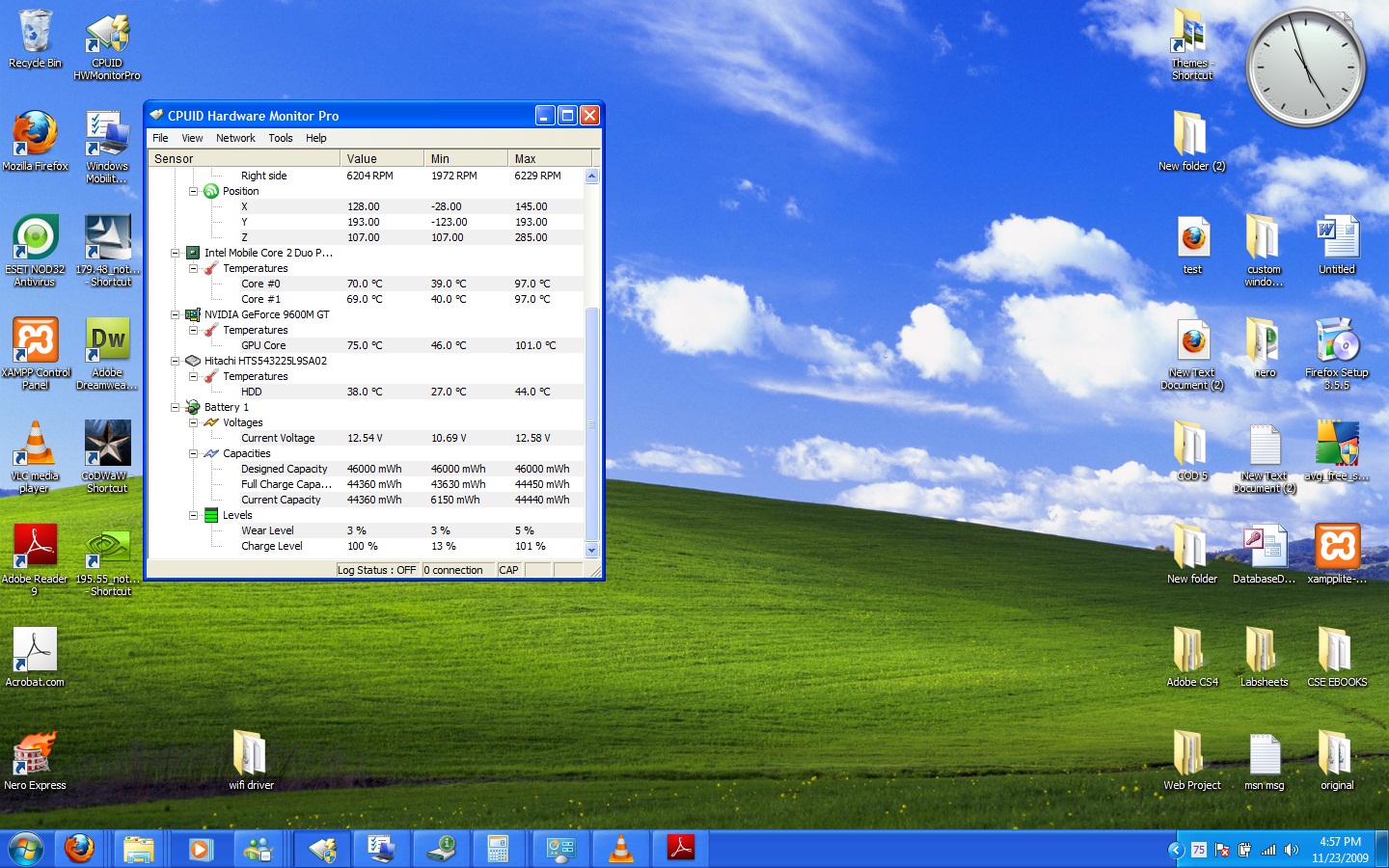The height and width of the screenshot is (868, 1389).
Task: Click the scroll down arrow in sensor list
Action: [592, 550]
